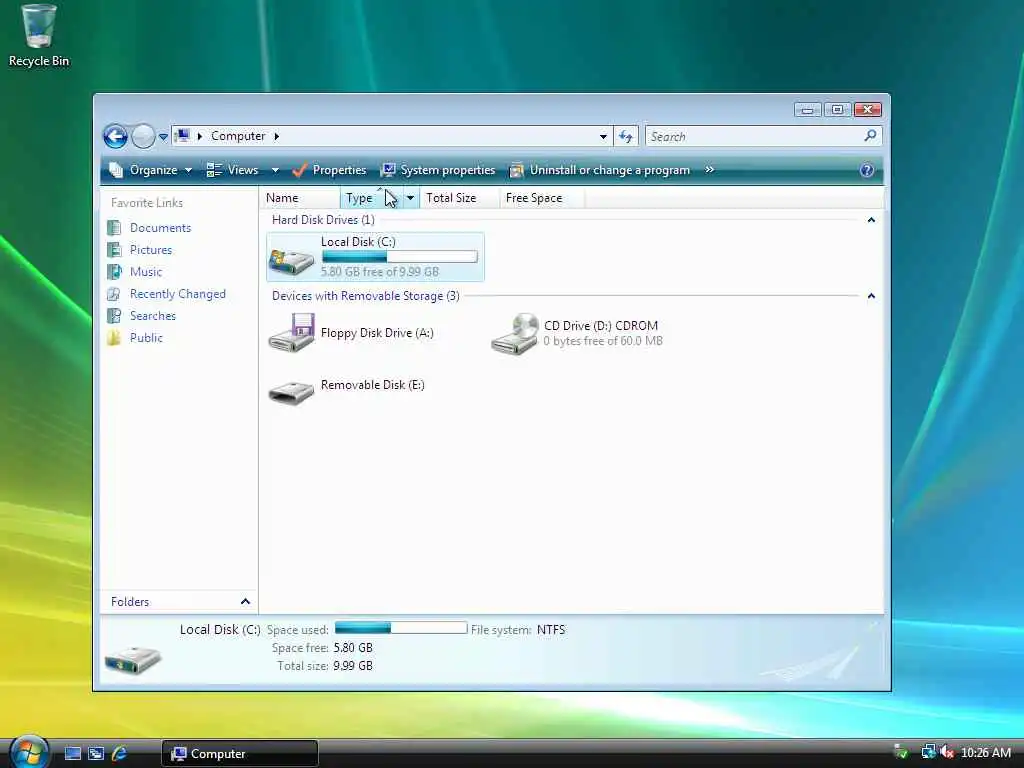
Task: Click Switch between windows quick launch icon
Action: (96, 754)
